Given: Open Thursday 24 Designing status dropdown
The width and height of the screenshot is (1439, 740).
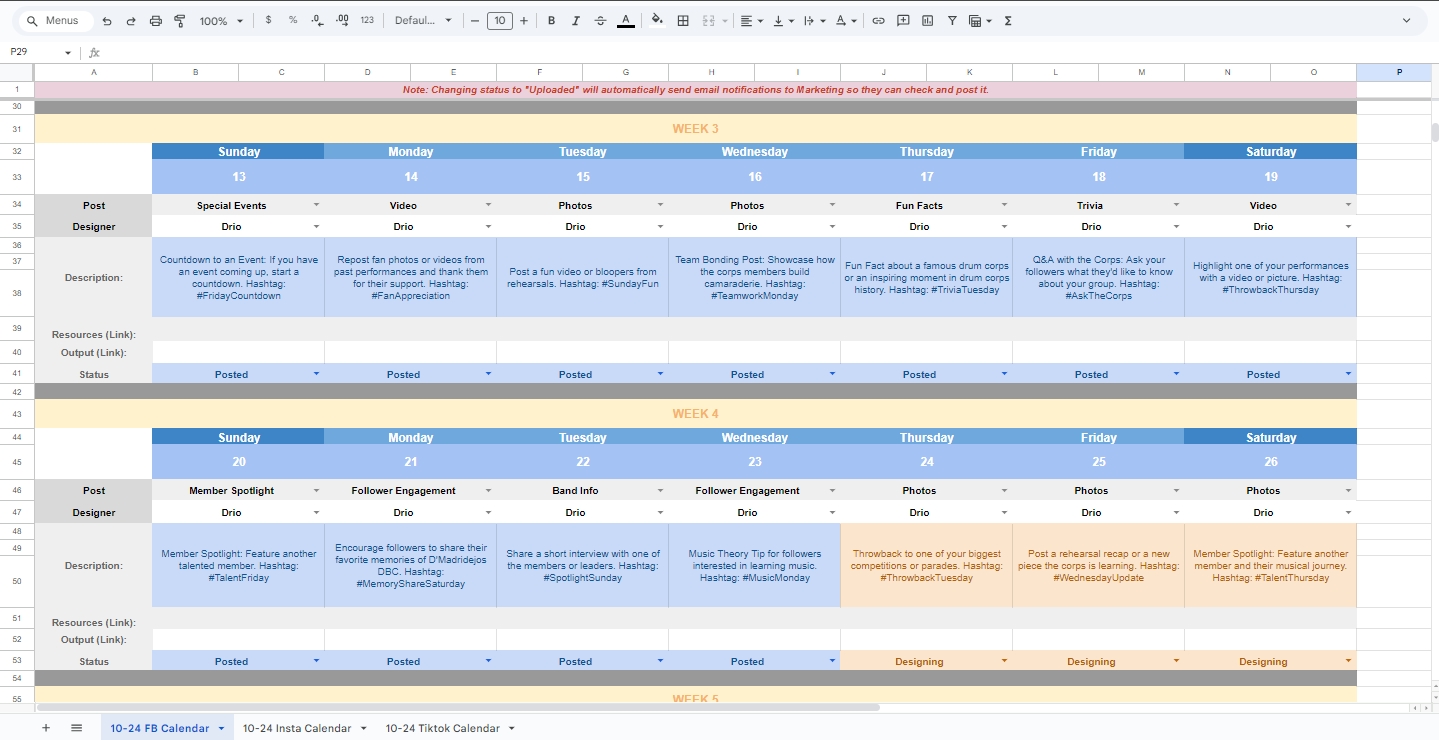Looking at the screenshot, I should click(1004, 661).
